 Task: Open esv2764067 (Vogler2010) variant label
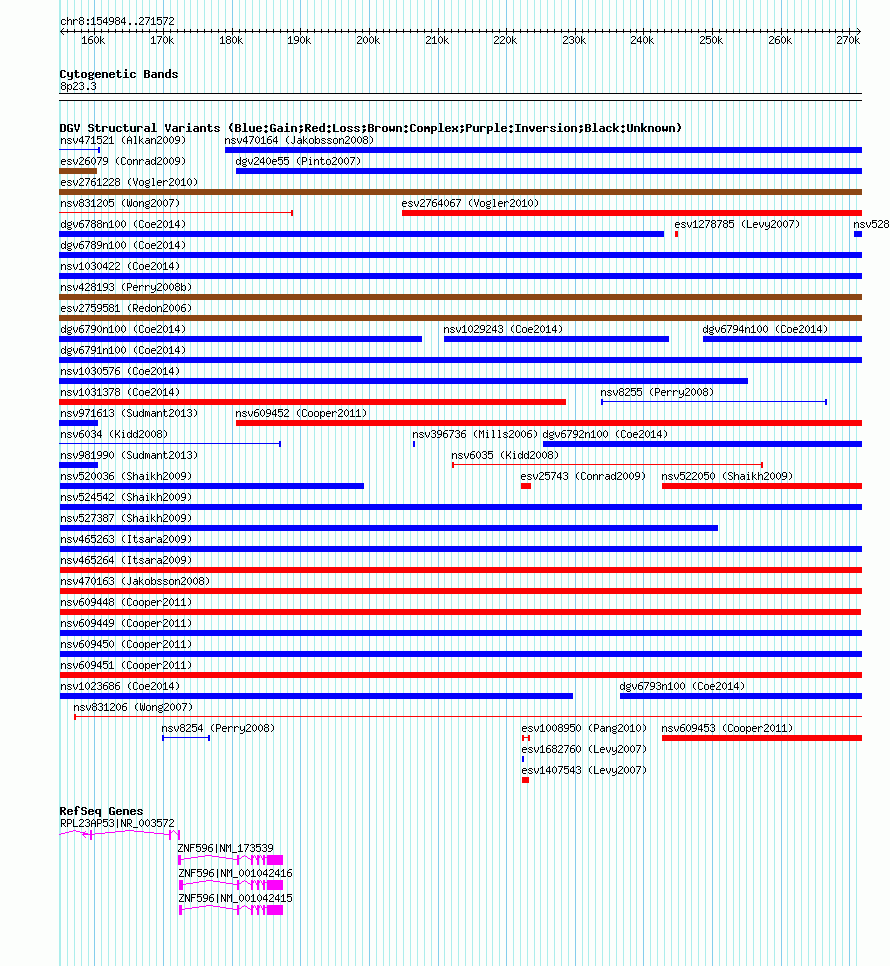point(470,203)
